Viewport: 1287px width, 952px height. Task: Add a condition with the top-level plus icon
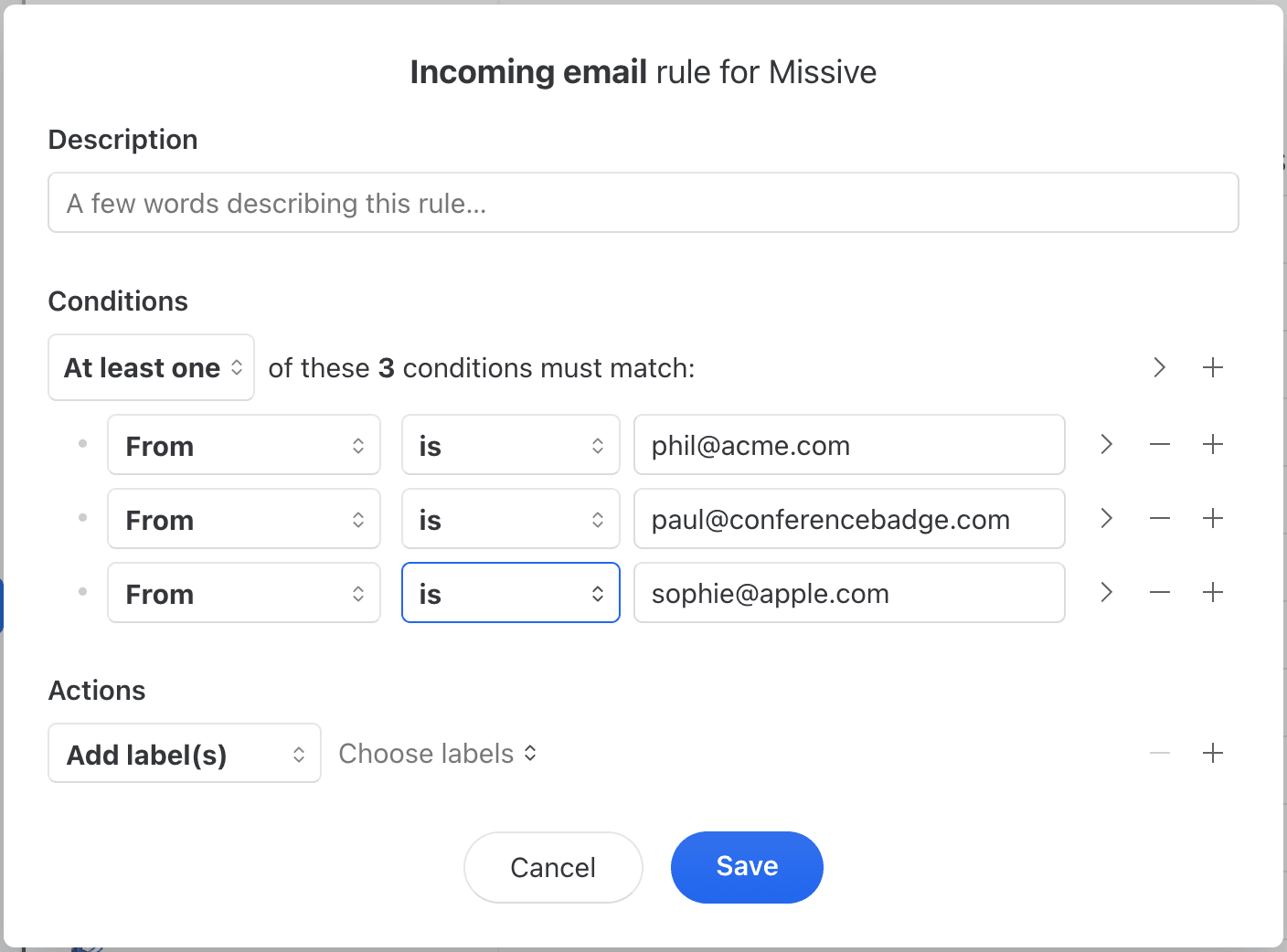[1213, 367]
